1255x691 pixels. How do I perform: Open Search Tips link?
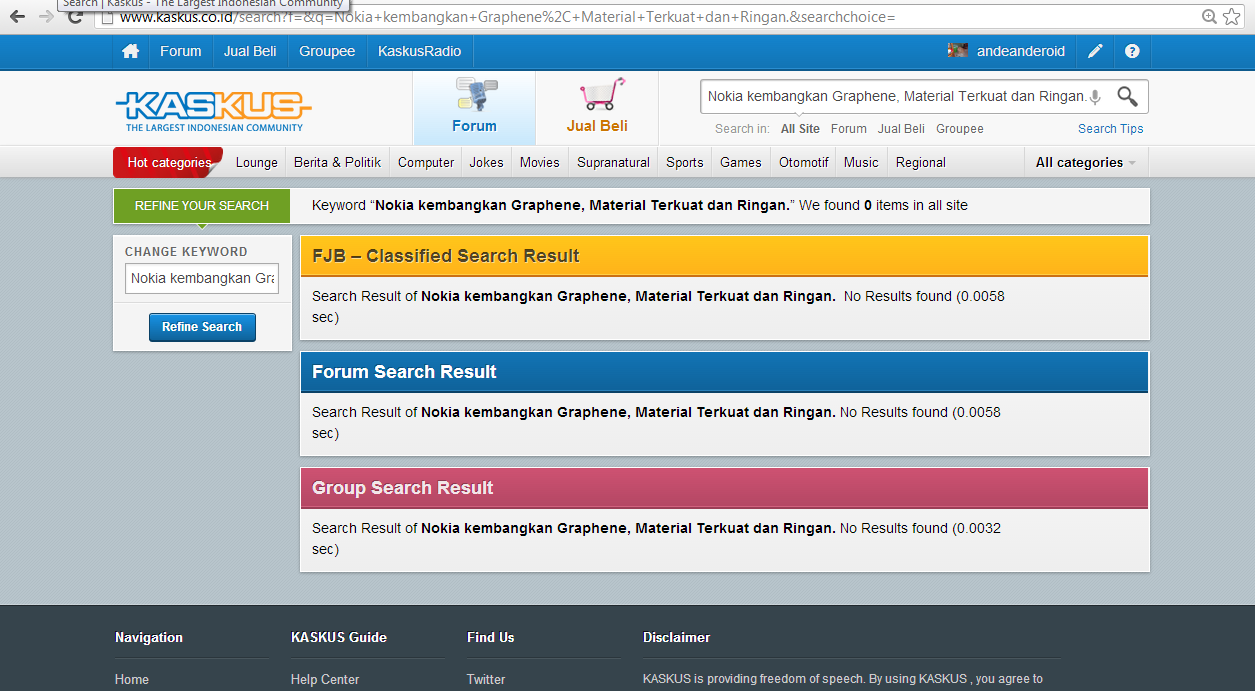pos(1111,129)
